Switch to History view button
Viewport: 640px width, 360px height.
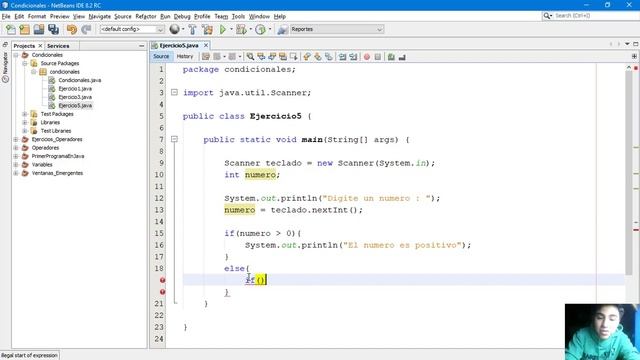pyautogui.click(x=185, y=56)
